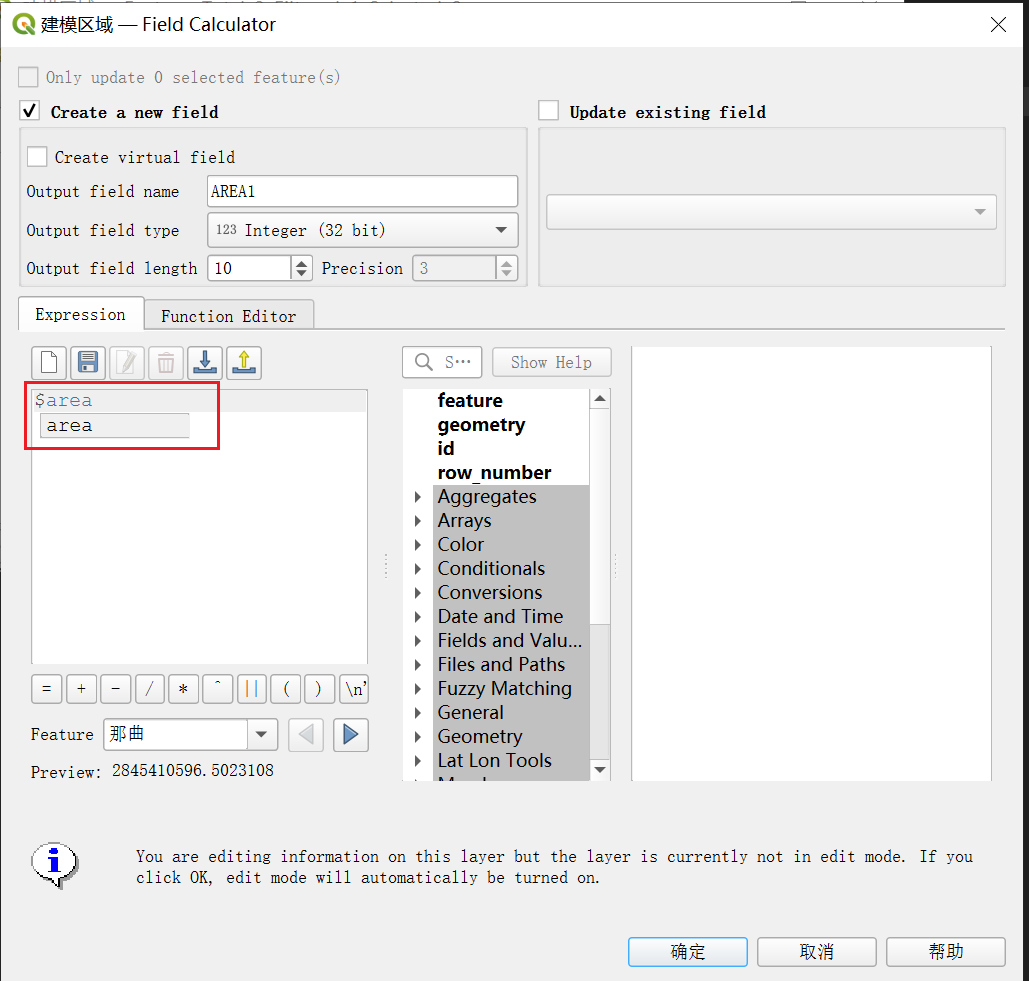Close the Field Calculator dialog
This screenshot has width=1029, height=981.
pos(998,25)
